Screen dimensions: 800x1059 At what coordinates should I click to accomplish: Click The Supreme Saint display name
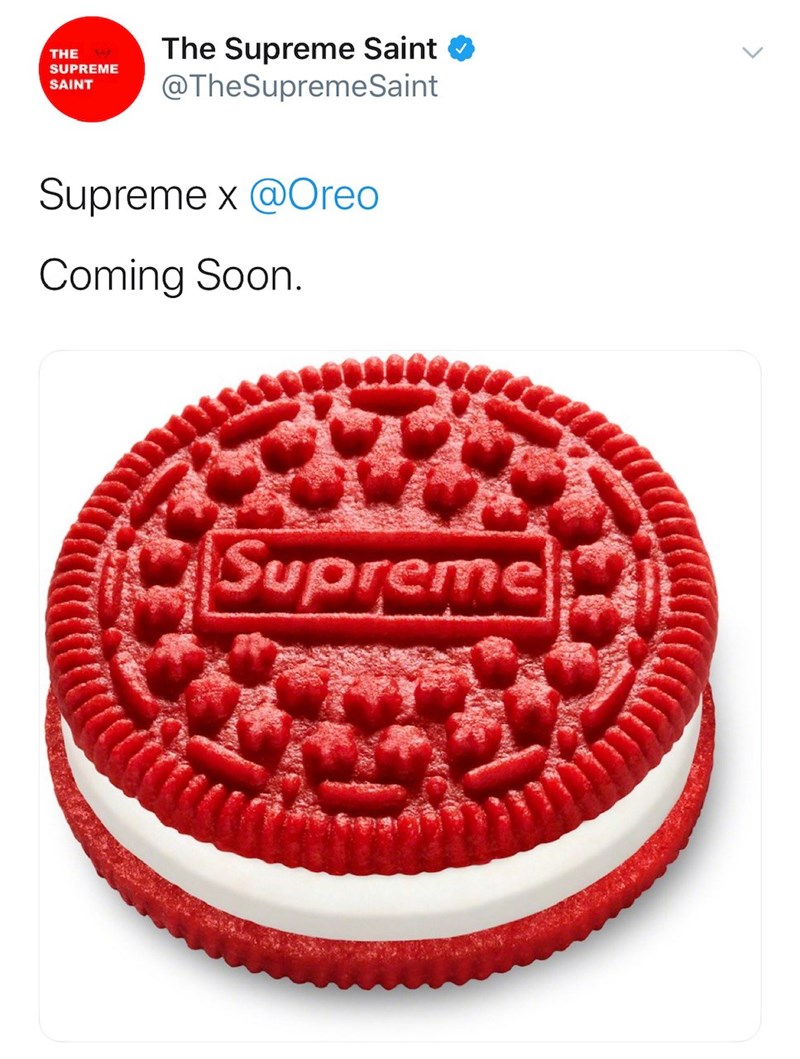point(300,49)
